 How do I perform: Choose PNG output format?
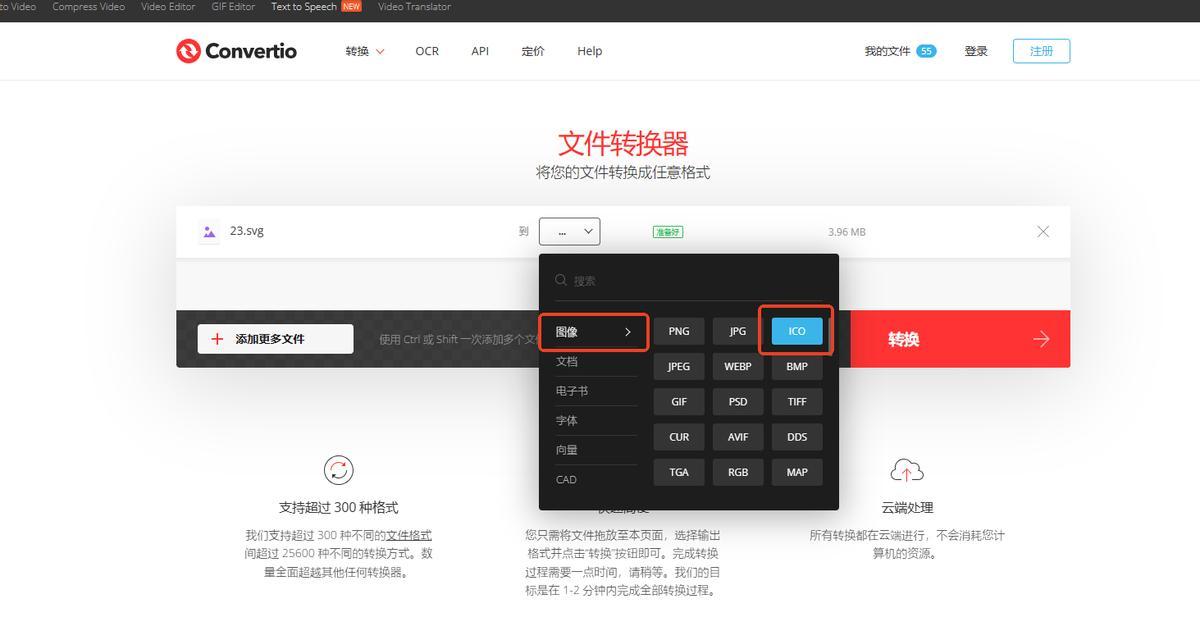(679, 331)
